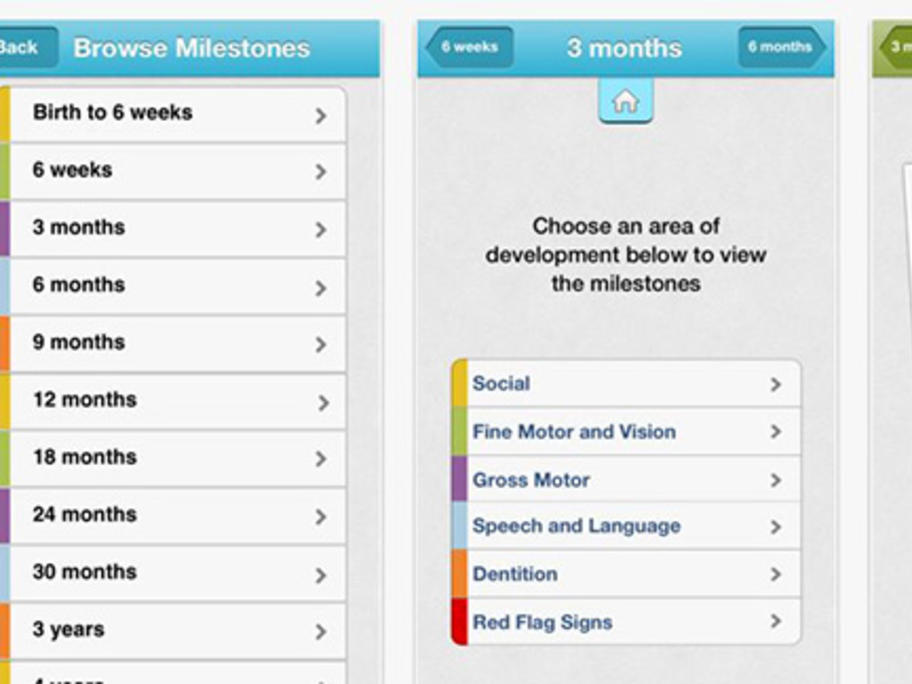
Task: Open the Red Flag Signs chevron
Action: click(775, 621)
